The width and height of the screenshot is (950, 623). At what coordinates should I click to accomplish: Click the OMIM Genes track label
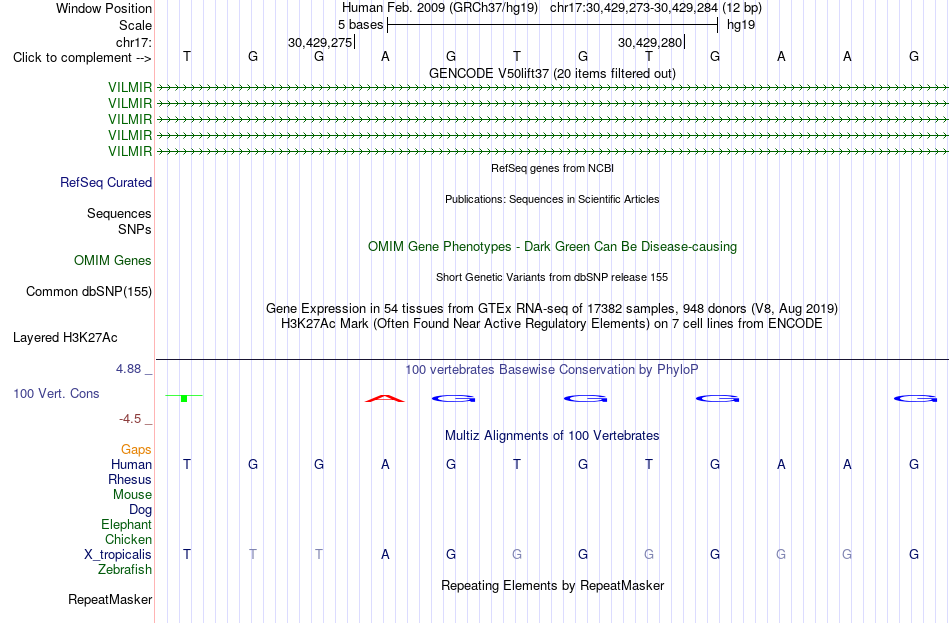(113, 261)
